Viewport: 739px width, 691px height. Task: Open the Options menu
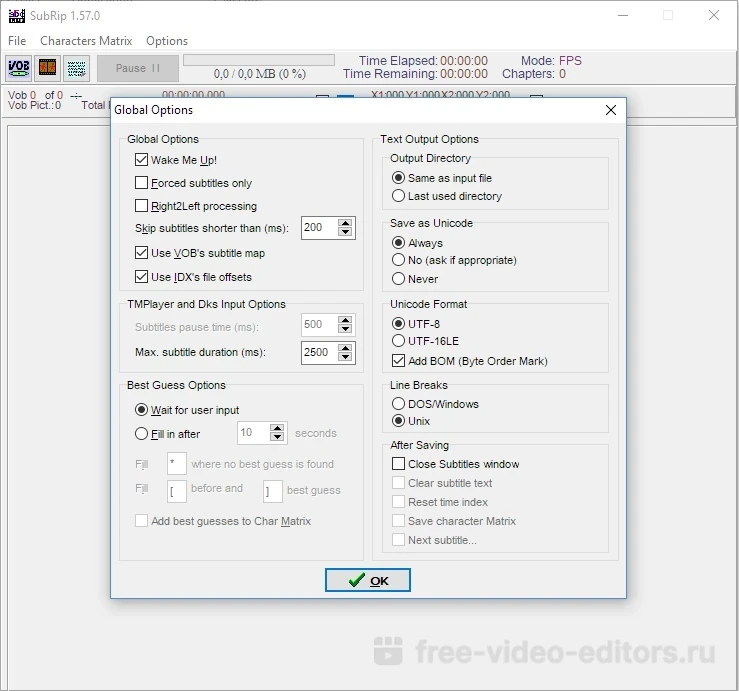coord(167,41)
